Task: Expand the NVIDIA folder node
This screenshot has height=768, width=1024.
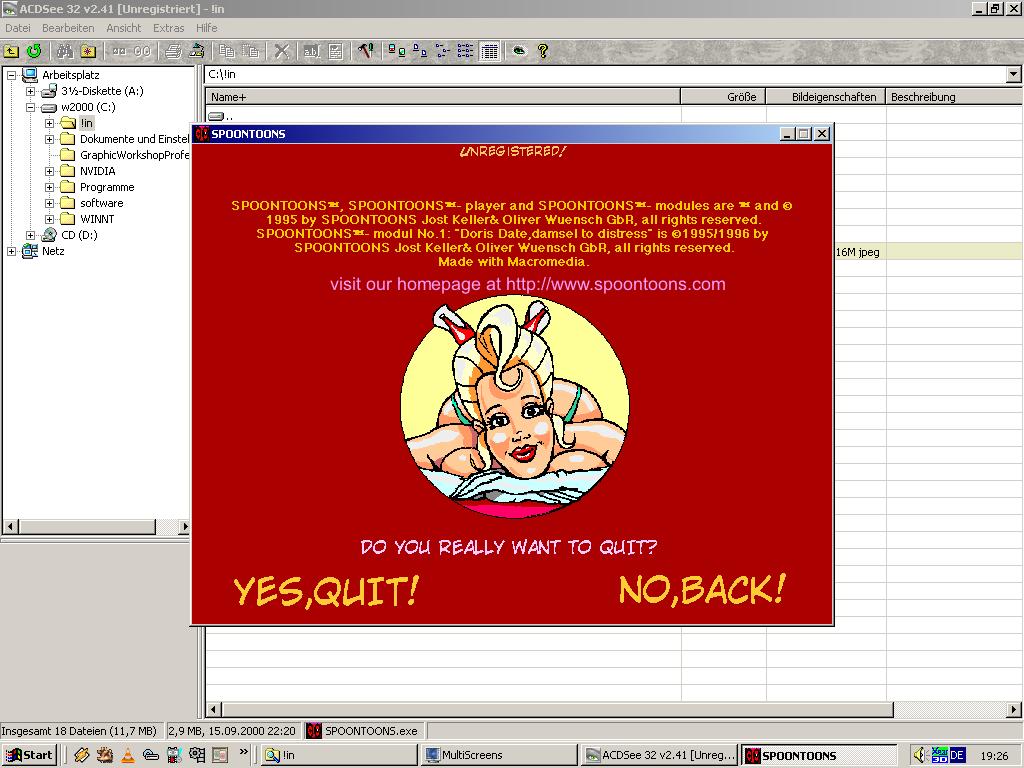Action: (49, 171)
